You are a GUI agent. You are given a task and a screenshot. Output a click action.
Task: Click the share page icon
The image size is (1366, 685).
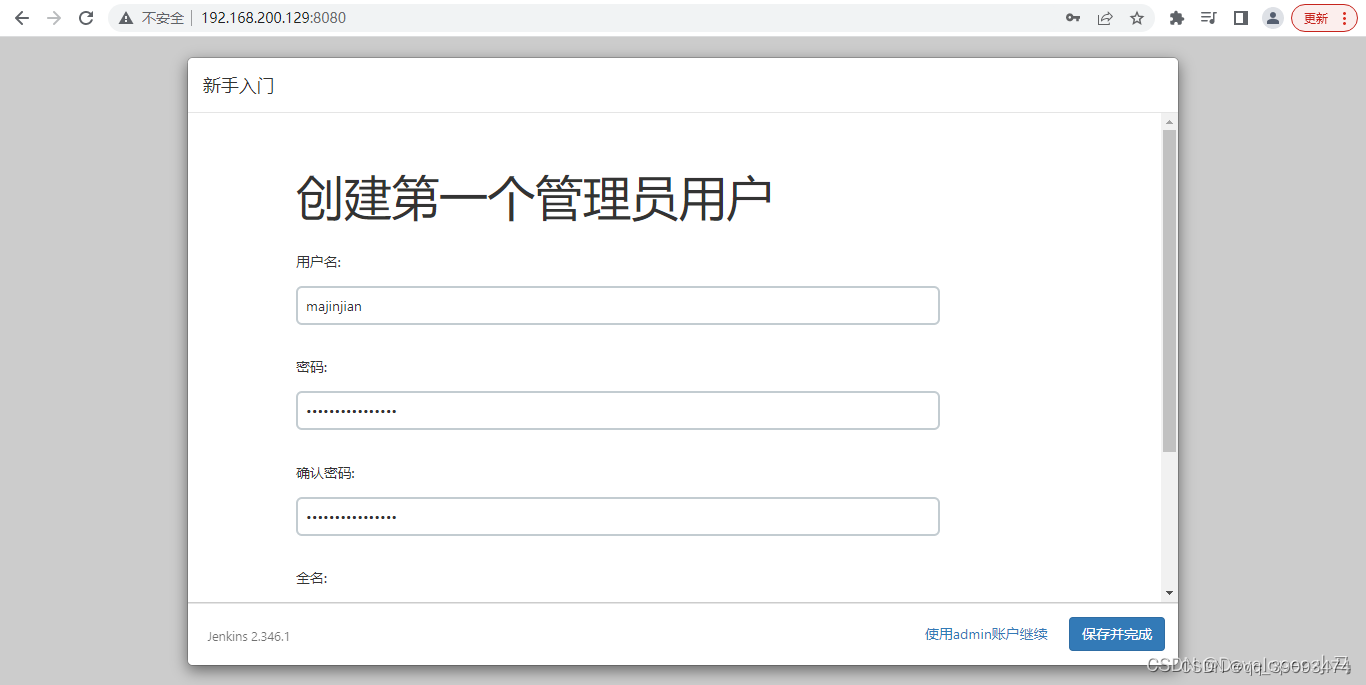[x=1105, y=18]
